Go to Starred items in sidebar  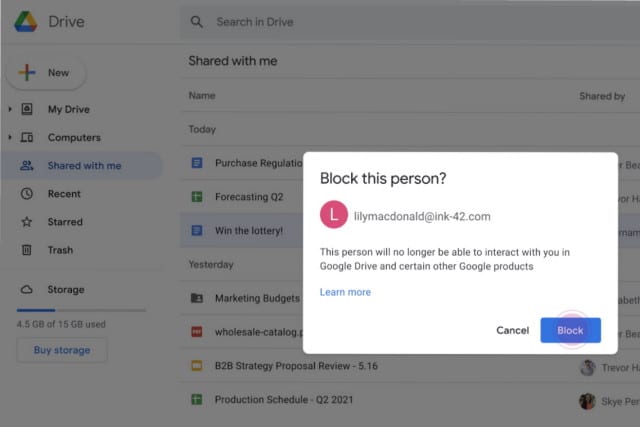[x=65, y=222]
